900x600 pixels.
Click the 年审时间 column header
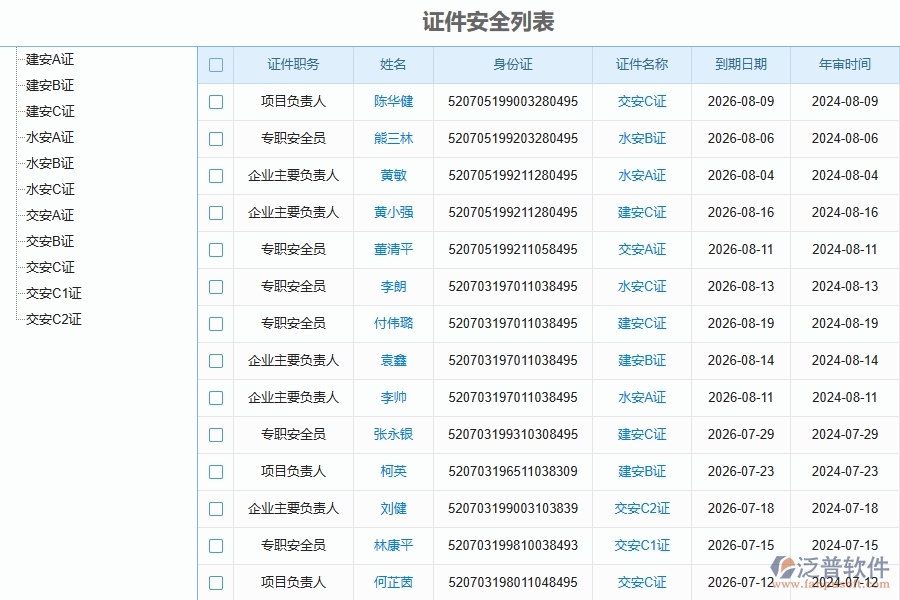coord(845,64)
